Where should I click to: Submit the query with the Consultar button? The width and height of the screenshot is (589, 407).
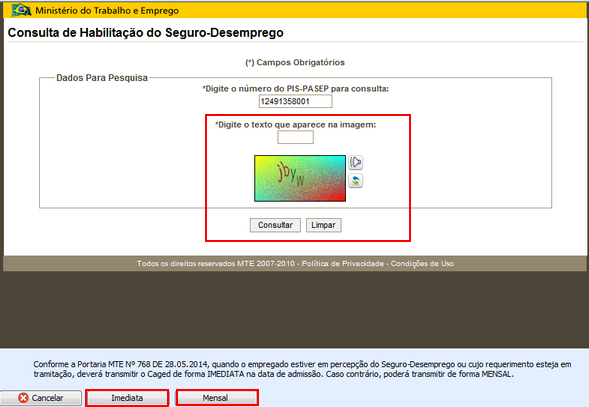[275, 225]
